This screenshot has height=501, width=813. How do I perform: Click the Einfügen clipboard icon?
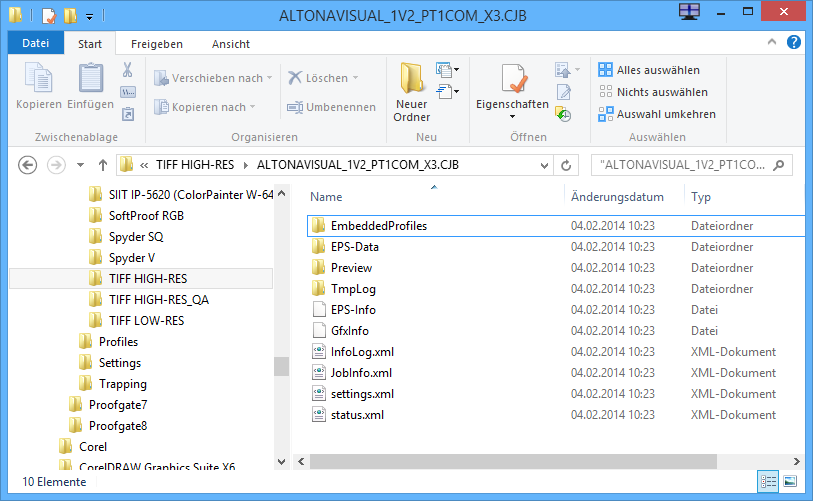tap(90, 80)
